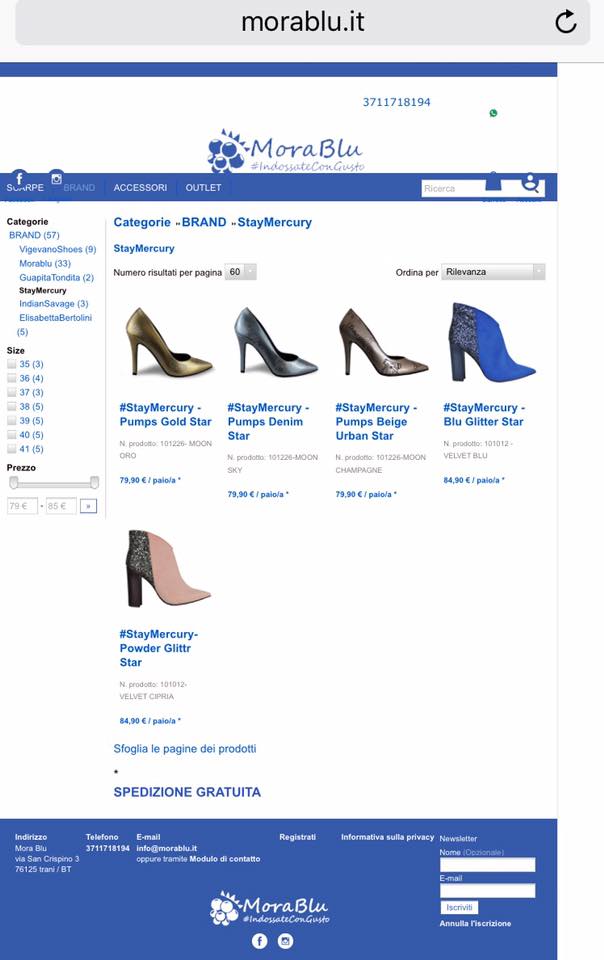Image resolution: width=604 pixels, height=960 pixels.
Task: Open Facebook icon in the footer
Action: point(260,941)
